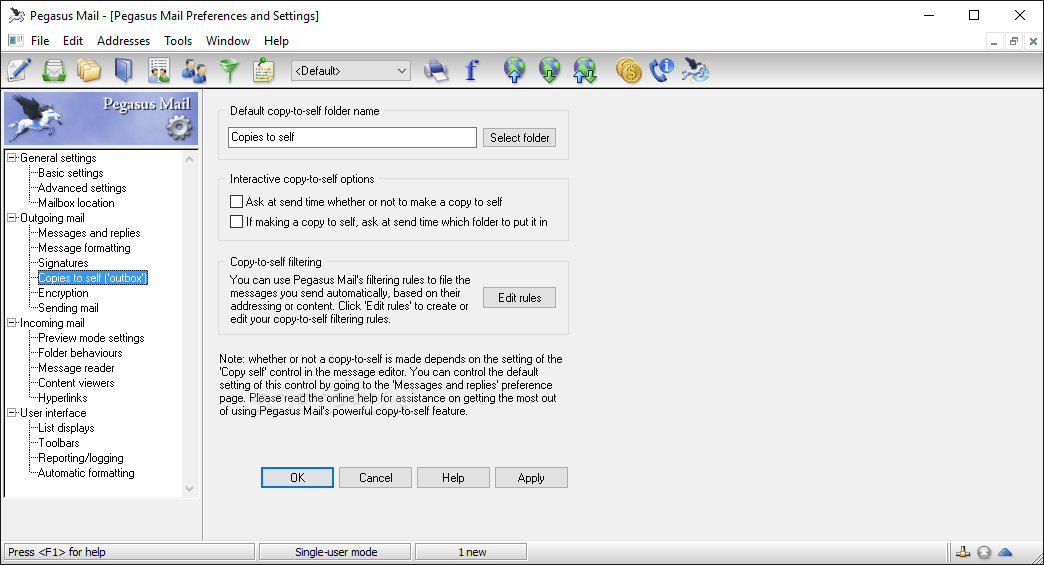The width and height of the screenshot is (1044, 565).
Task: Click the Apply button
Action: [531, 478]
